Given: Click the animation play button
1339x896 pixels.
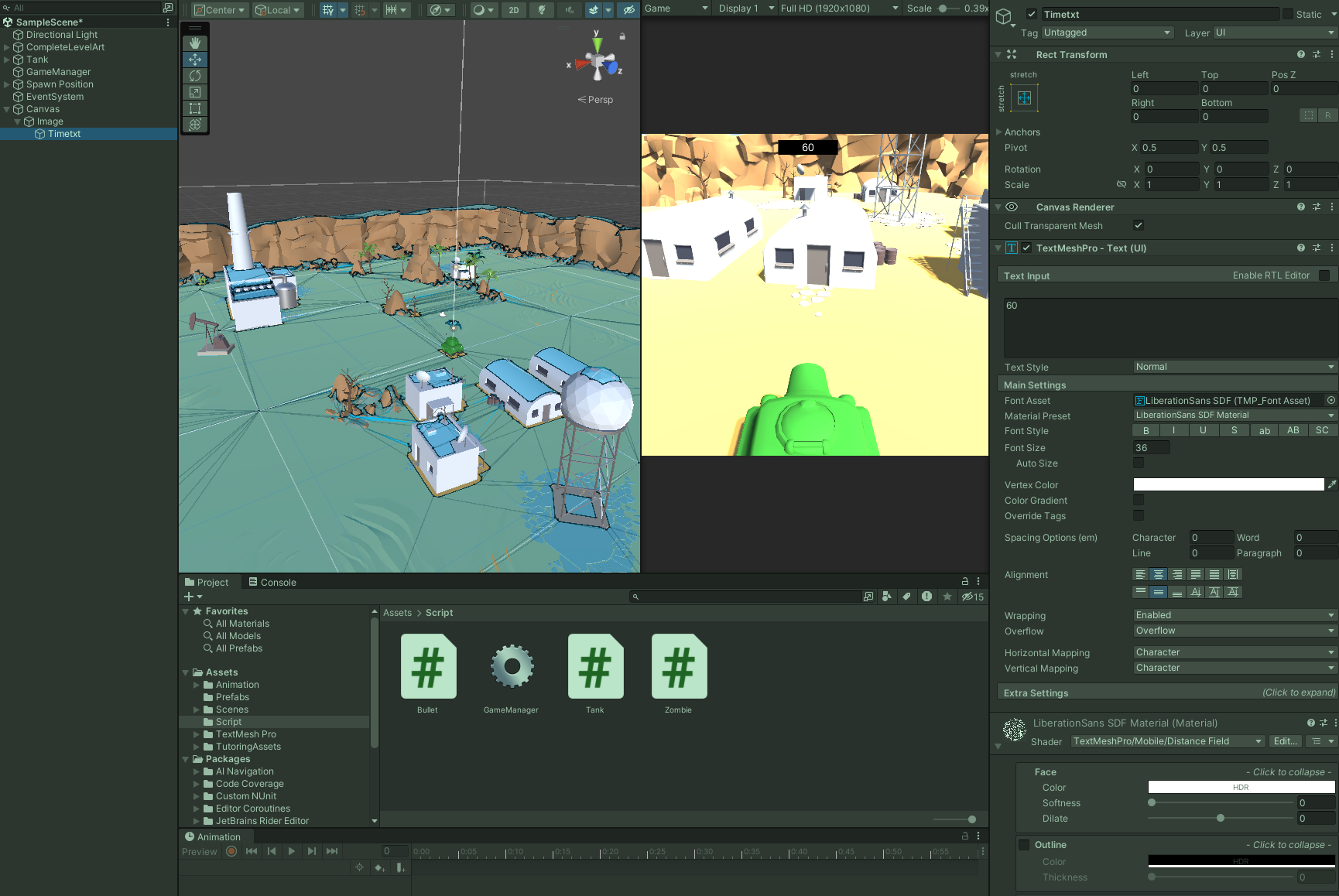Looking at the screenshot, I should click(x=291, y=851).
